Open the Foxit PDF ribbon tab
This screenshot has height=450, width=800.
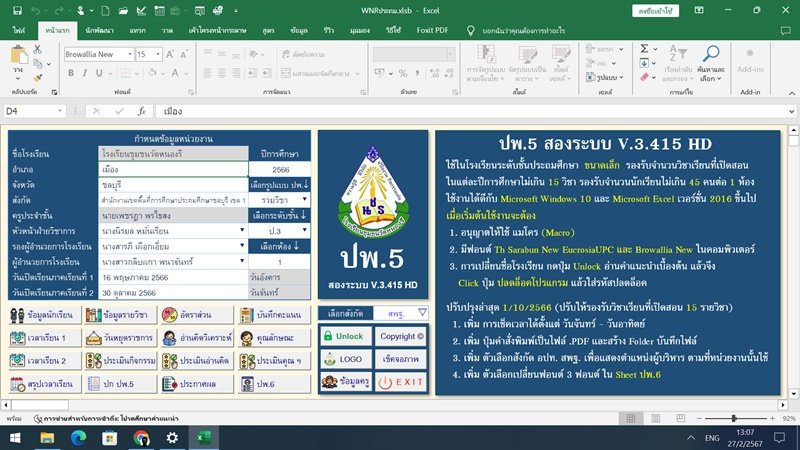[438, 32]
